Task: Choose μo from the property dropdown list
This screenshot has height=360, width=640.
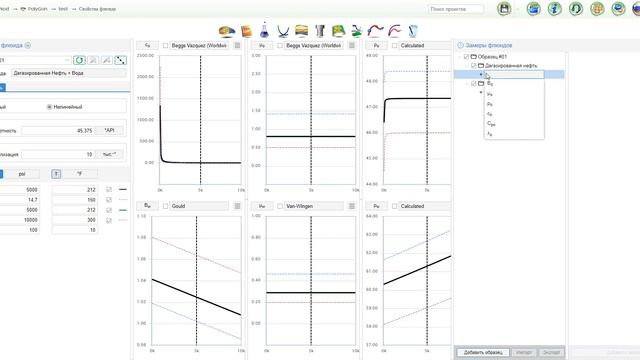Action: tap(490, 94)
